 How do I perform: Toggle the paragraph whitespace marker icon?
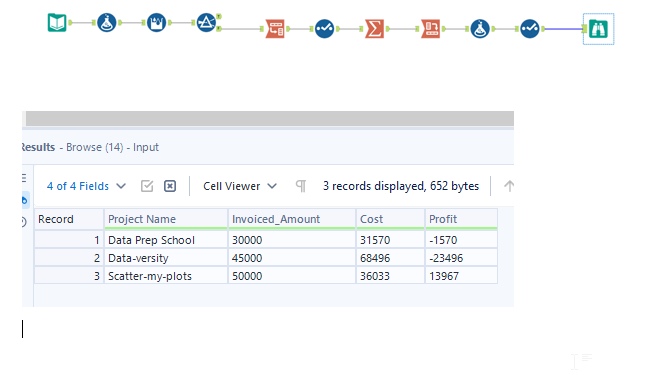(301, 186)
